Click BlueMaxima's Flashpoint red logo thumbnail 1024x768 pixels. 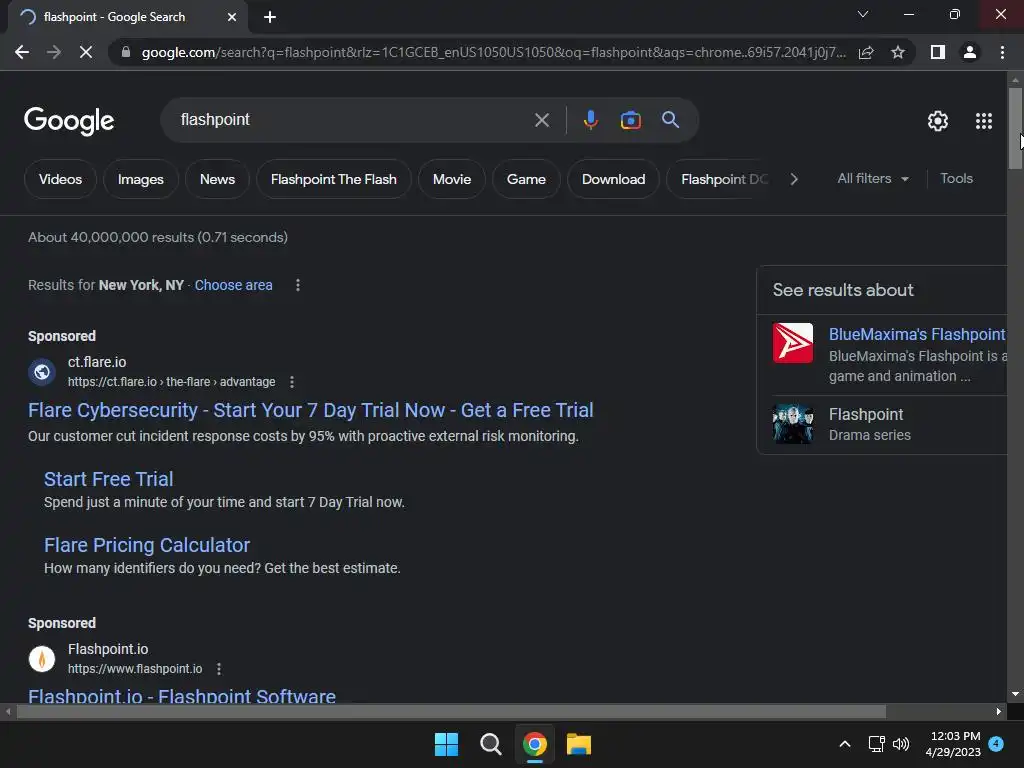tap(793, 343)
